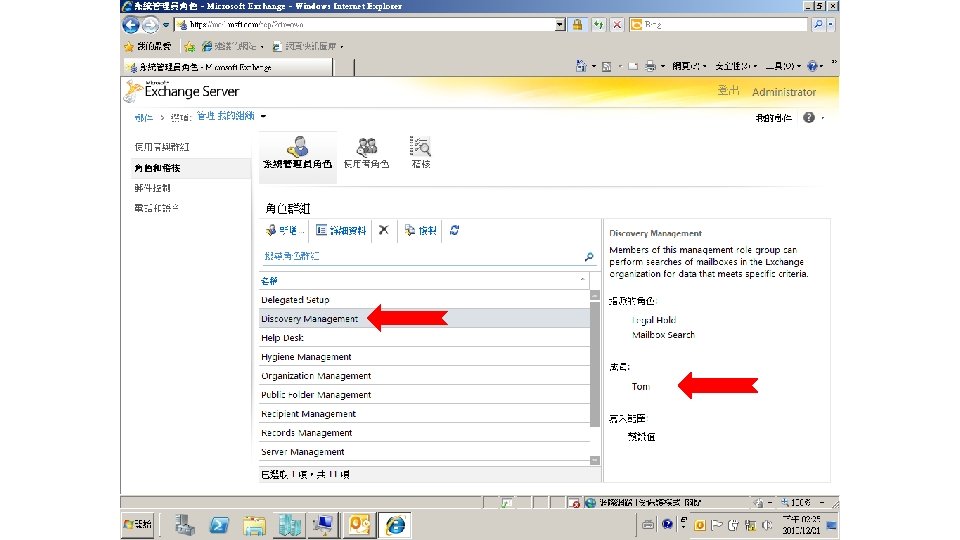960x540 pixels.
Task: Open the Favorites star button
Action: (148, 46)
